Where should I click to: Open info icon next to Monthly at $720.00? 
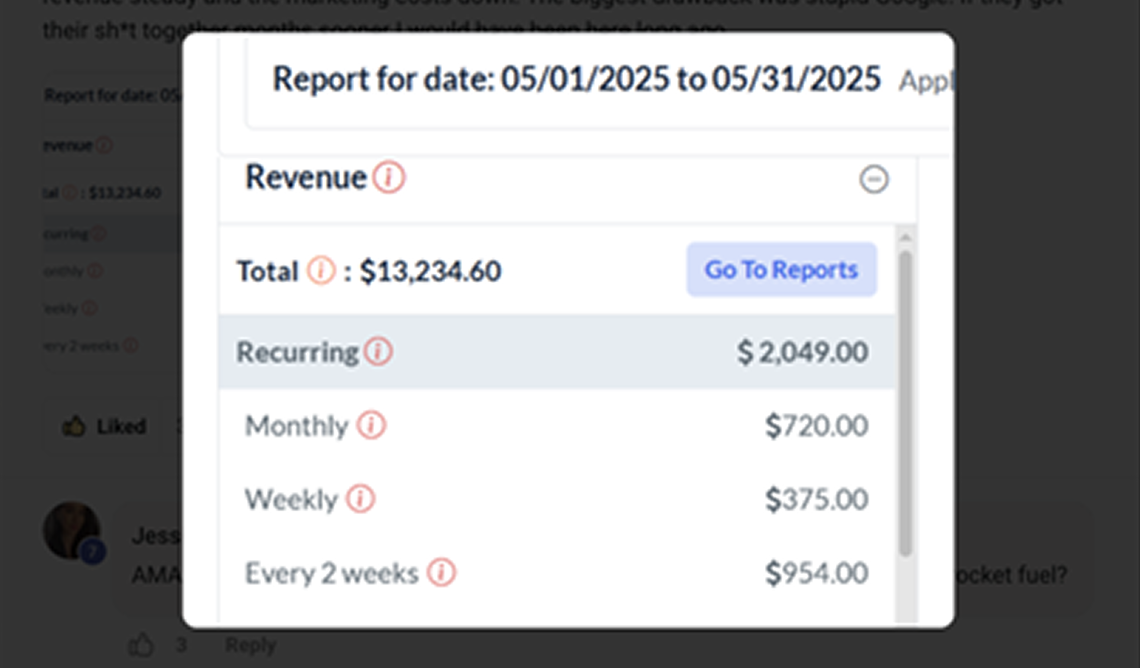[371, 426]
